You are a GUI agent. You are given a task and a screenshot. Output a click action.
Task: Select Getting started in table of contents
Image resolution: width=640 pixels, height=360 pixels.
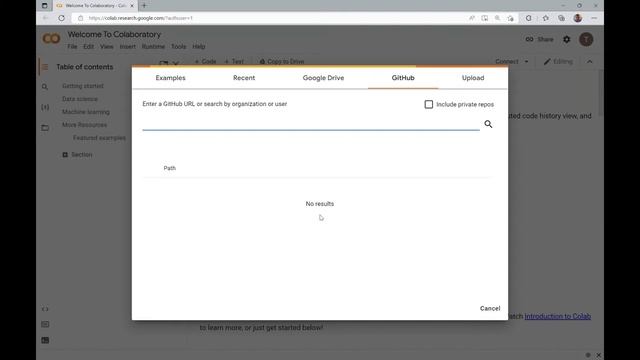point(83,86)
